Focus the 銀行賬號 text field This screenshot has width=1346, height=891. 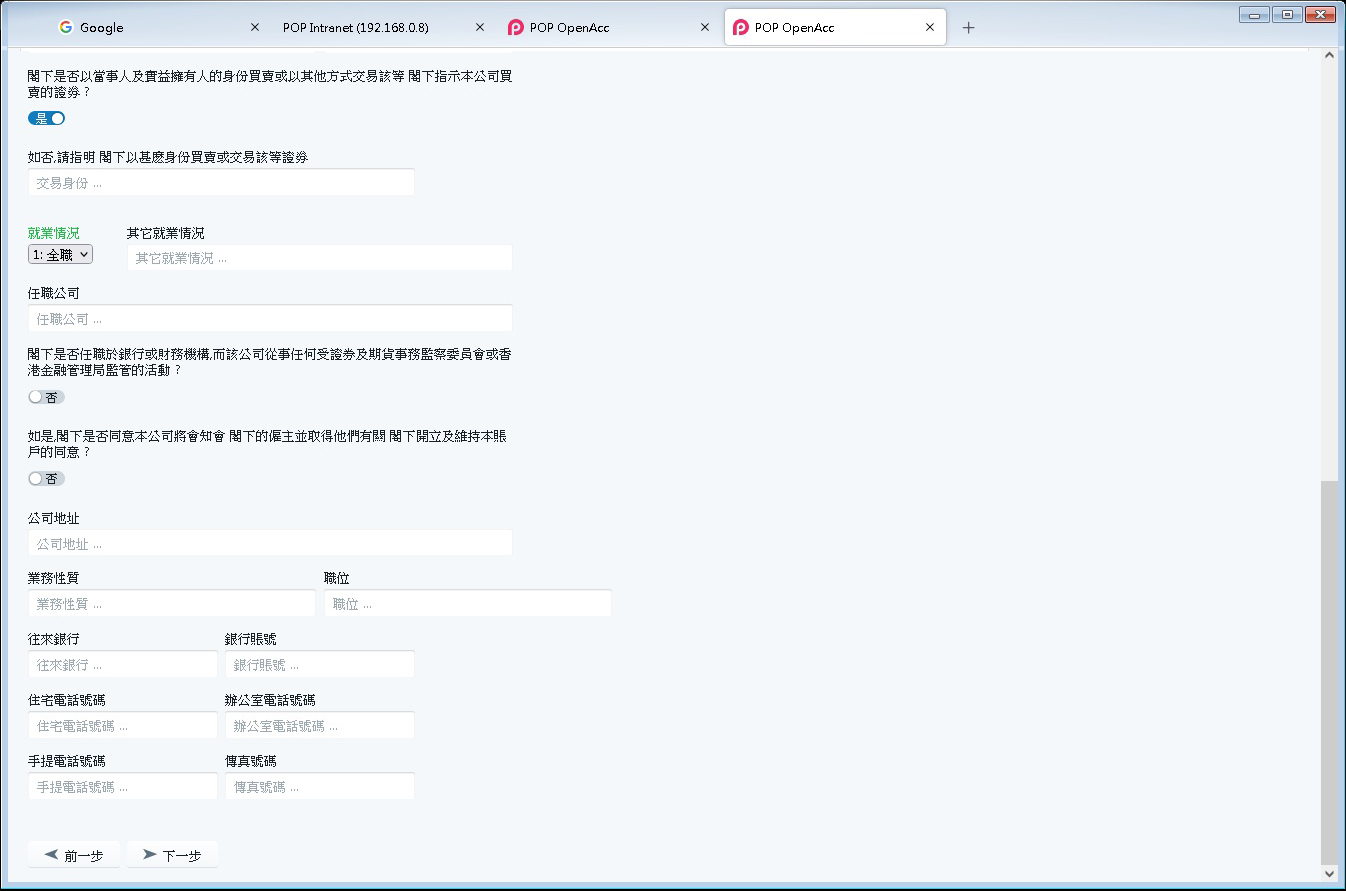(x=319, y=665)
